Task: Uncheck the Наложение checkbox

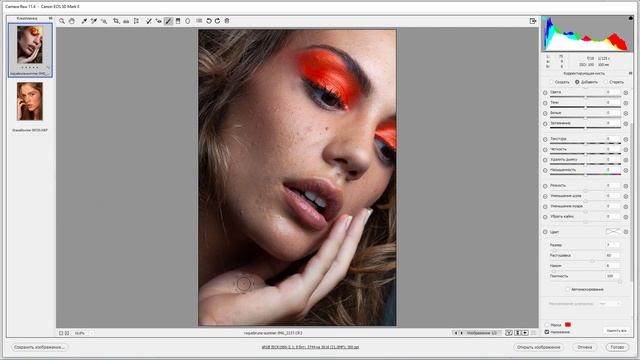Action: [547, 332]
